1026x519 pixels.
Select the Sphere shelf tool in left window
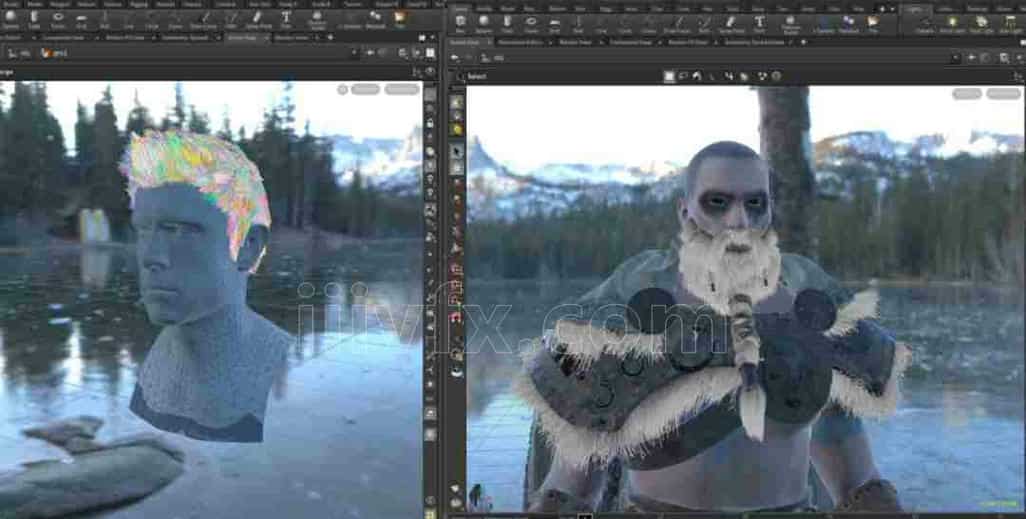coord(10,20)
